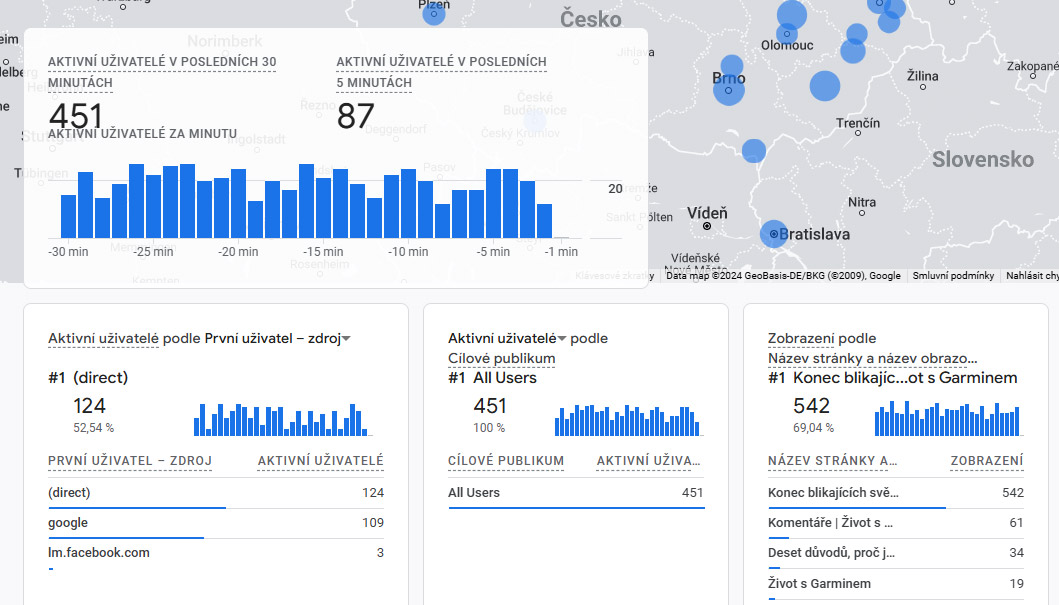This screenshot has height=605, width=1059.
Task: Click the Zobrazení podle heading link
Action: pos(821,338)
